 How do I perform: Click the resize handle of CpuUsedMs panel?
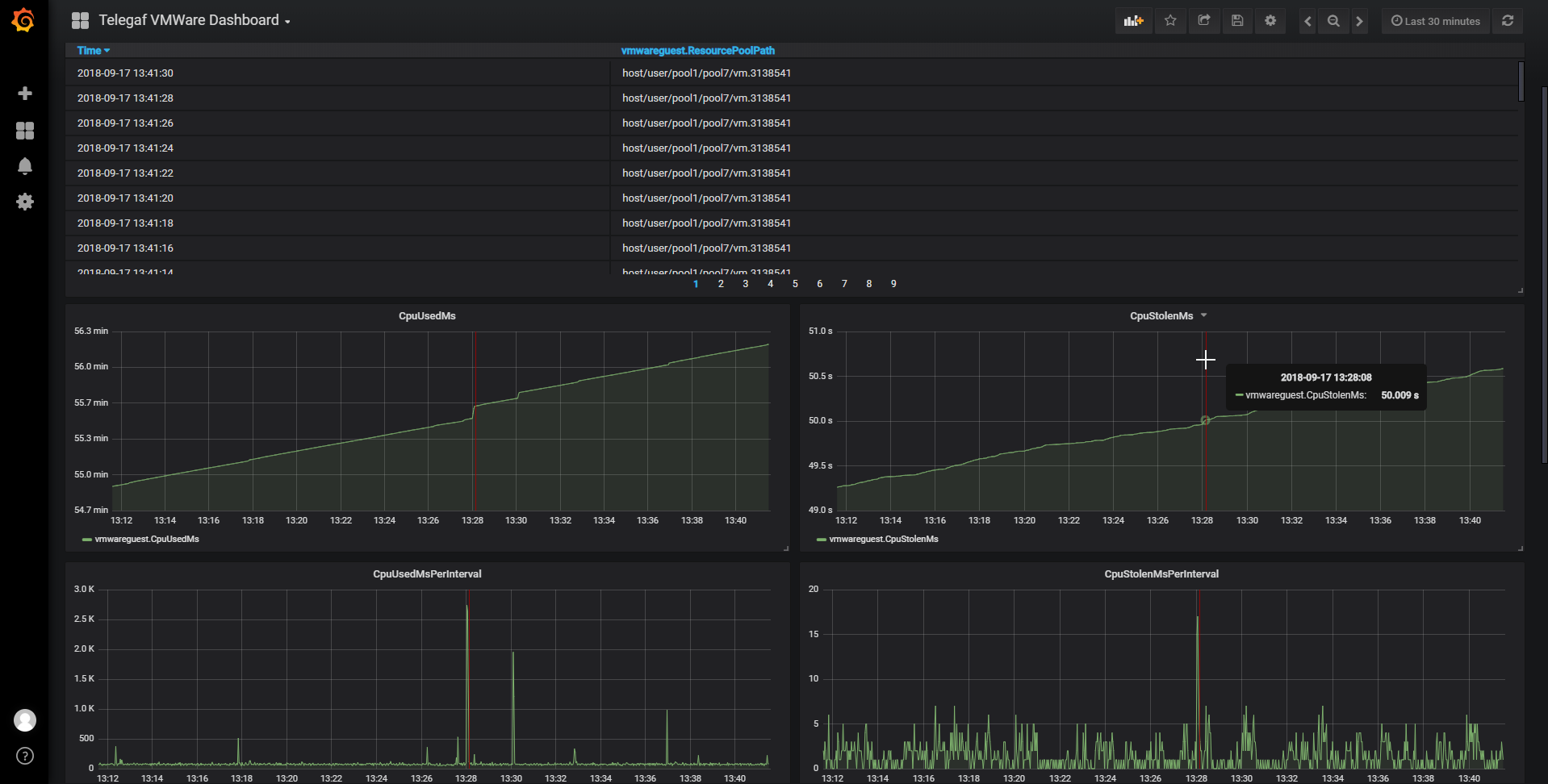coord(786,548)
